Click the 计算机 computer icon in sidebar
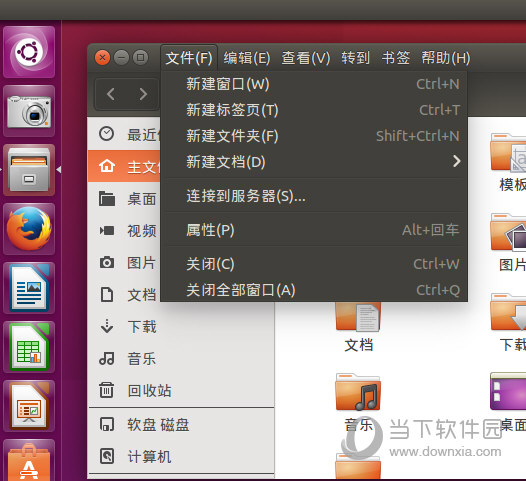The height and width of the screenshot is (481, 526). click(x=107, y=456)
